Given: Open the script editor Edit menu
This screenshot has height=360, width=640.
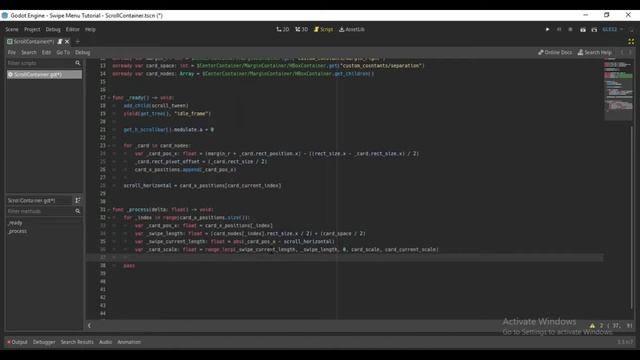Looking at the screenshot, I should click(47, 52).
